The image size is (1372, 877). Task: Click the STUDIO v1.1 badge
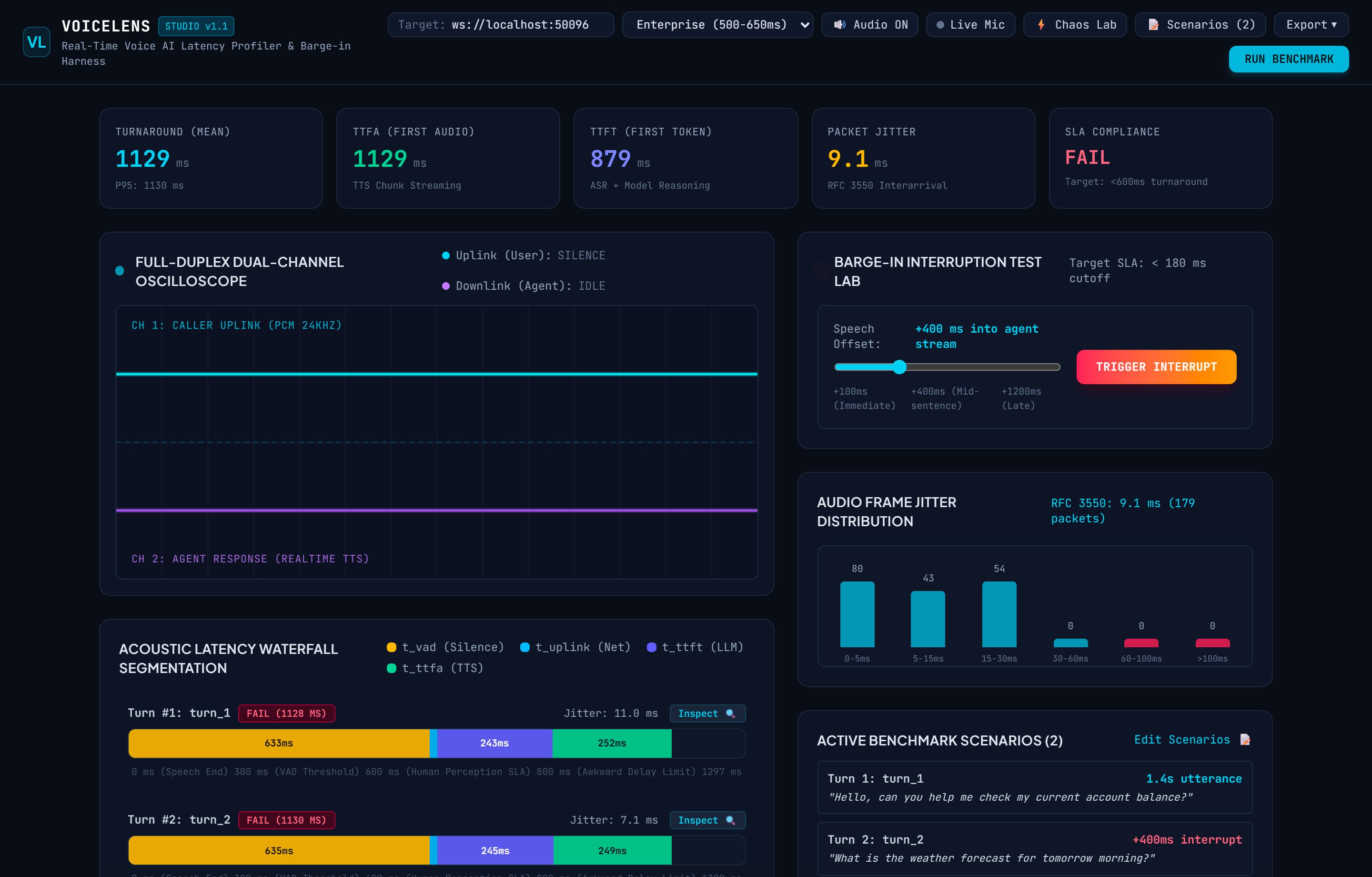coord(196,26)
